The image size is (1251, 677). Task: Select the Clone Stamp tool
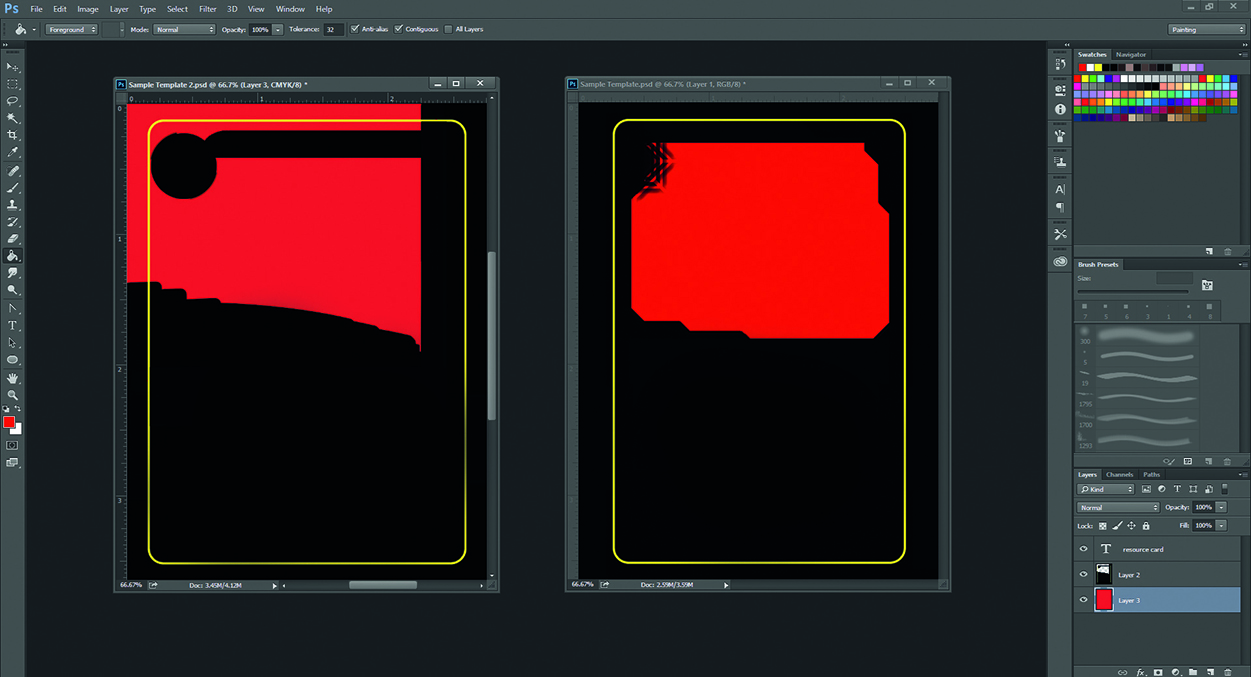[x=13, y=205]
